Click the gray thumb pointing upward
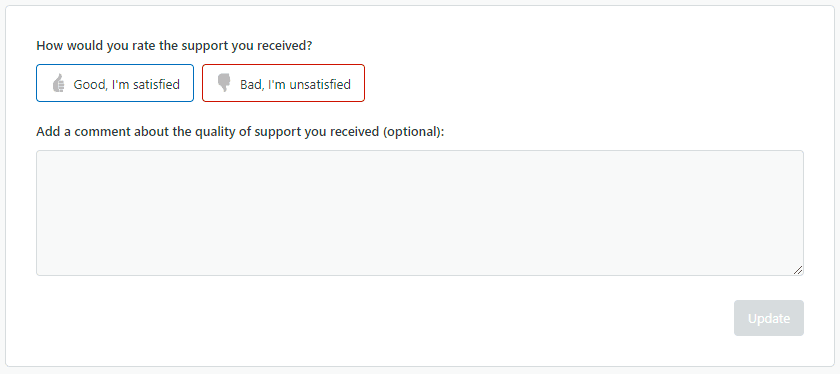Image resolution: width=840 pixels, height=374 pixels. pyautogui.click(x=58, y=83)
